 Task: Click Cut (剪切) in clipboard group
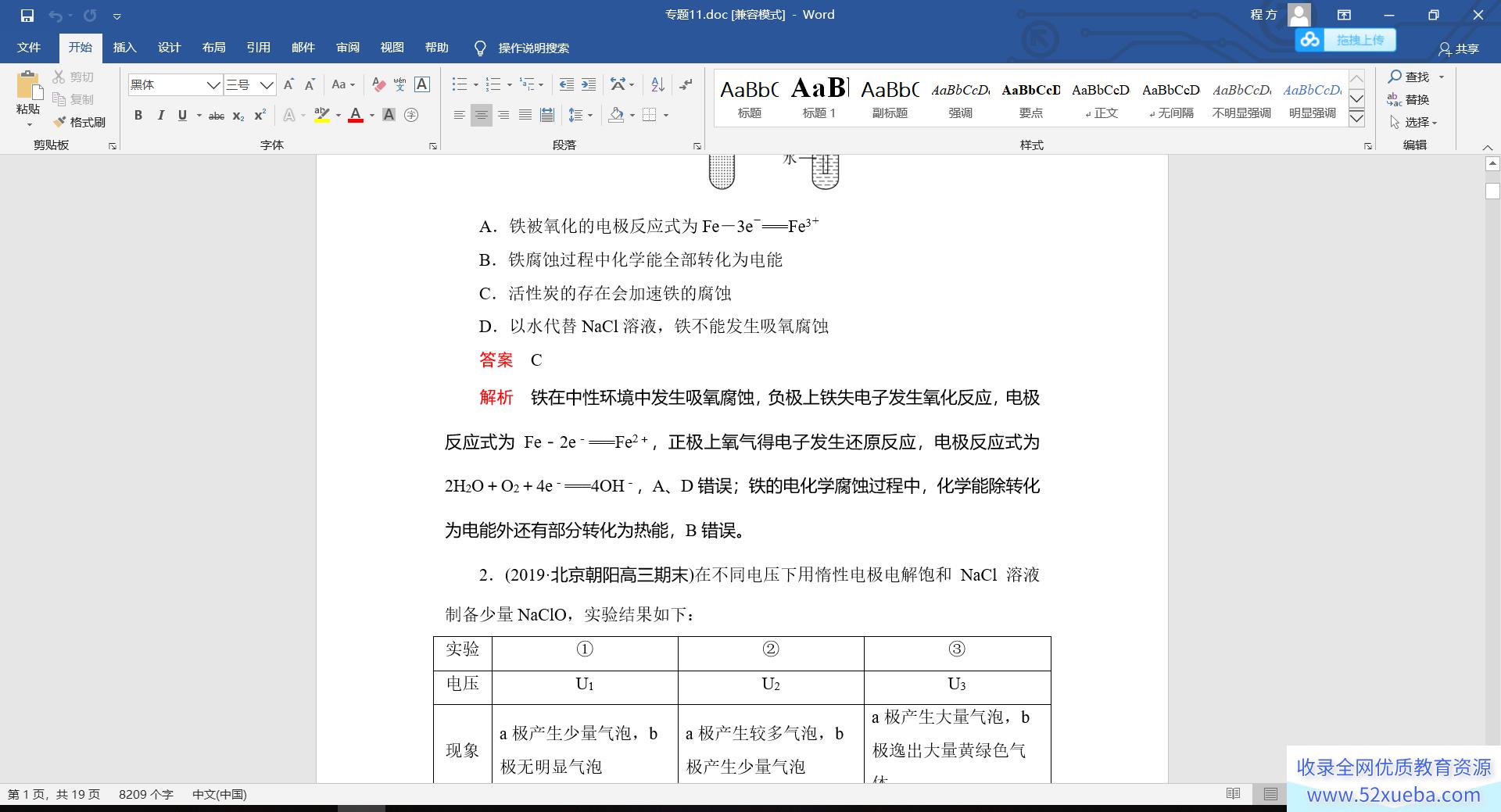coord(73,77)
